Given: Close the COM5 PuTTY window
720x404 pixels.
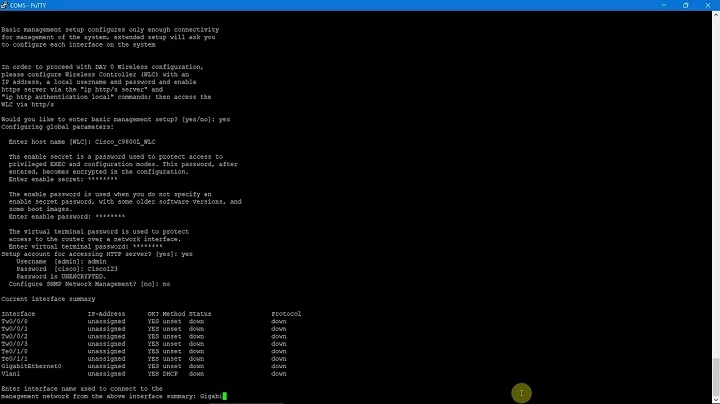Looking at the screenshot, I should click(x=708, y=5).
